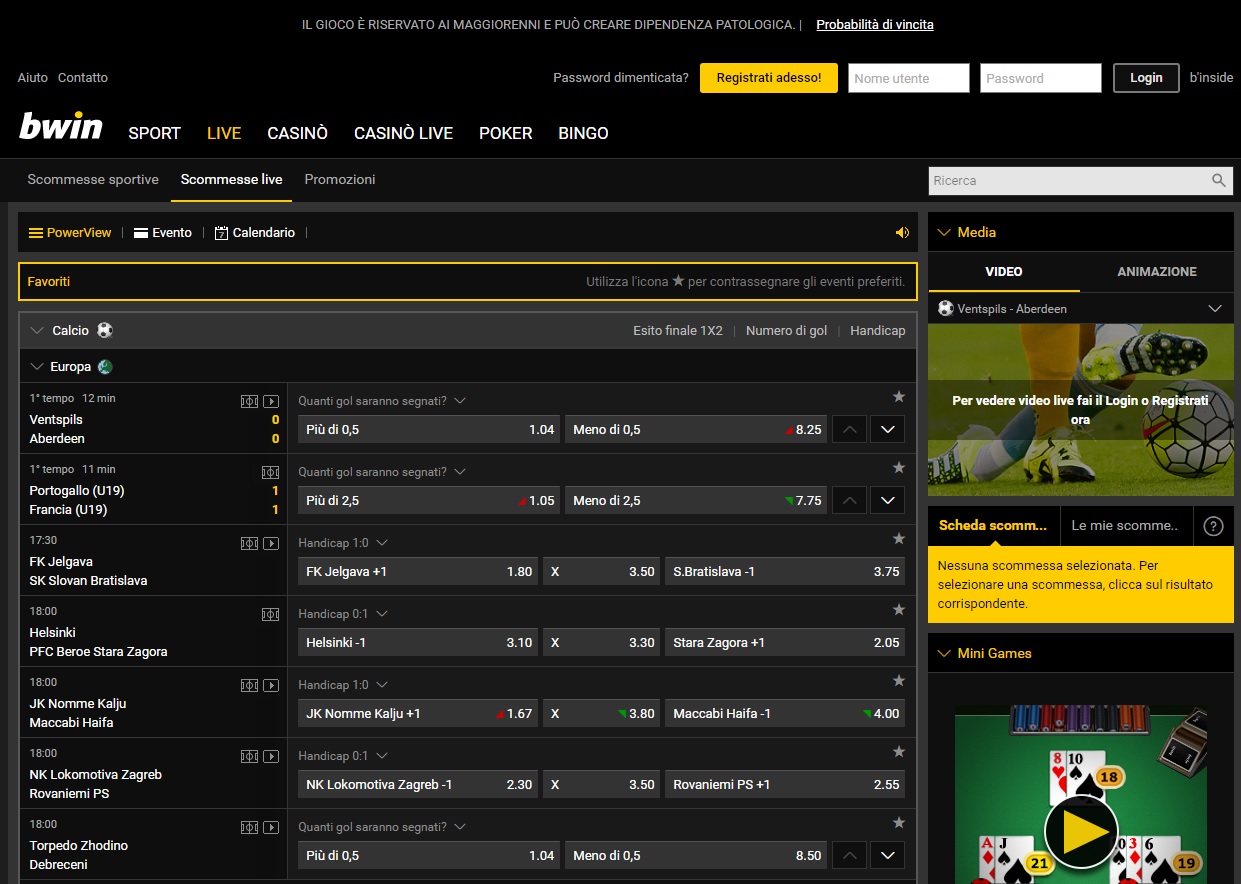
Task: Star the FK Jelgava match as favorite
Action: coord(899,539)
